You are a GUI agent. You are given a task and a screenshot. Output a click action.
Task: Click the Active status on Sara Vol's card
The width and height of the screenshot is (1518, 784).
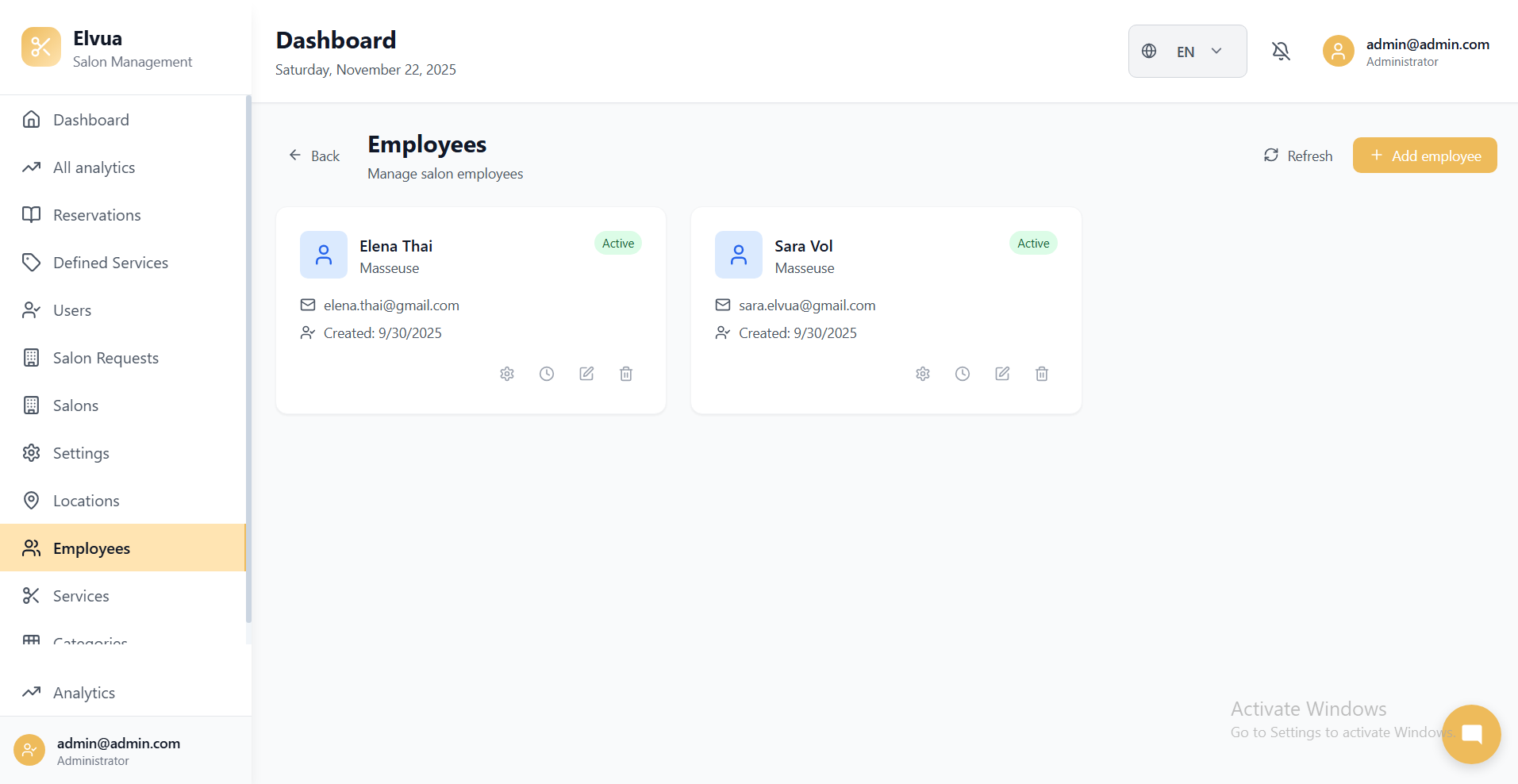tap(1032, 243)
